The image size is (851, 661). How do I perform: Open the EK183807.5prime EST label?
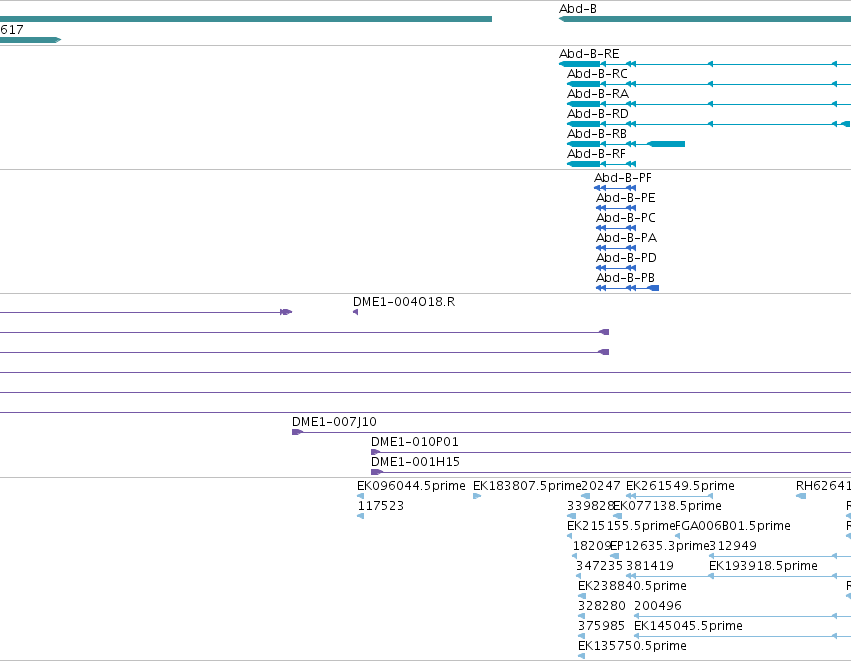[527, 486]
